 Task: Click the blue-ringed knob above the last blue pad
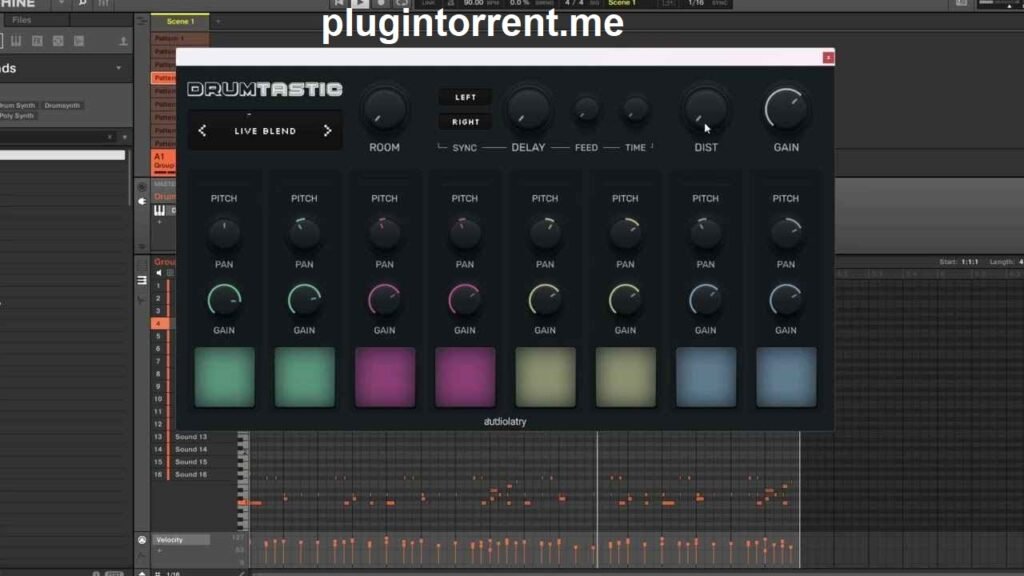point(786,300)
